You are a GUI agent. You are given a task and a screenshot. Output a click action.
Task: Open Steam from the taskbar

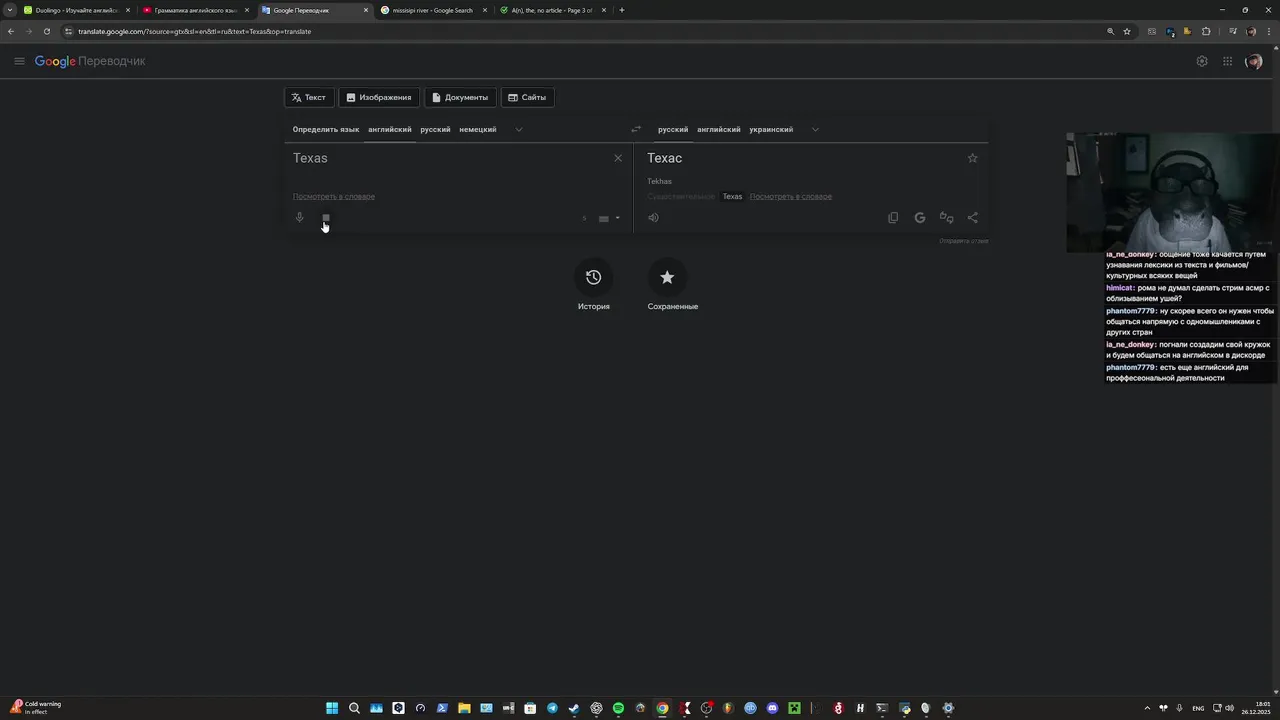[574, 708]
